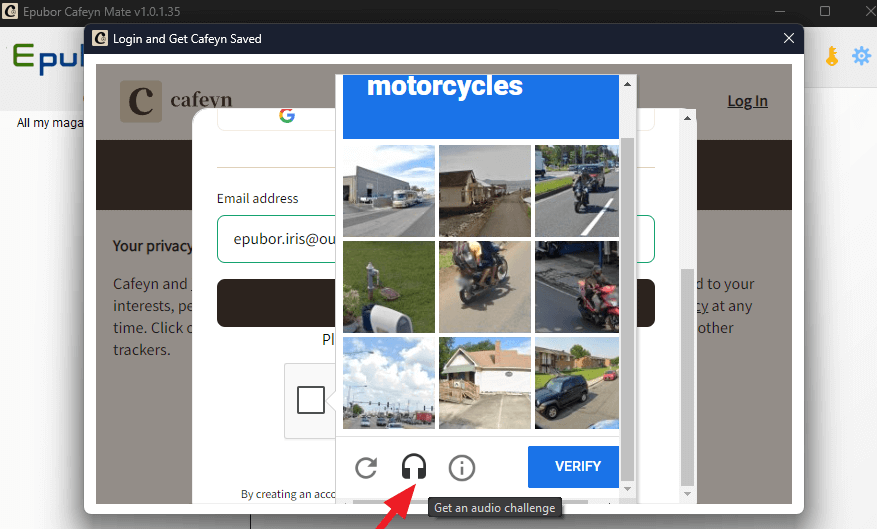The height and width of the screenshot is (529, 877).
Task: Maximize the Epubor Cafeyn Mate window
Action: pyautogui.click(x=825, y=11)
